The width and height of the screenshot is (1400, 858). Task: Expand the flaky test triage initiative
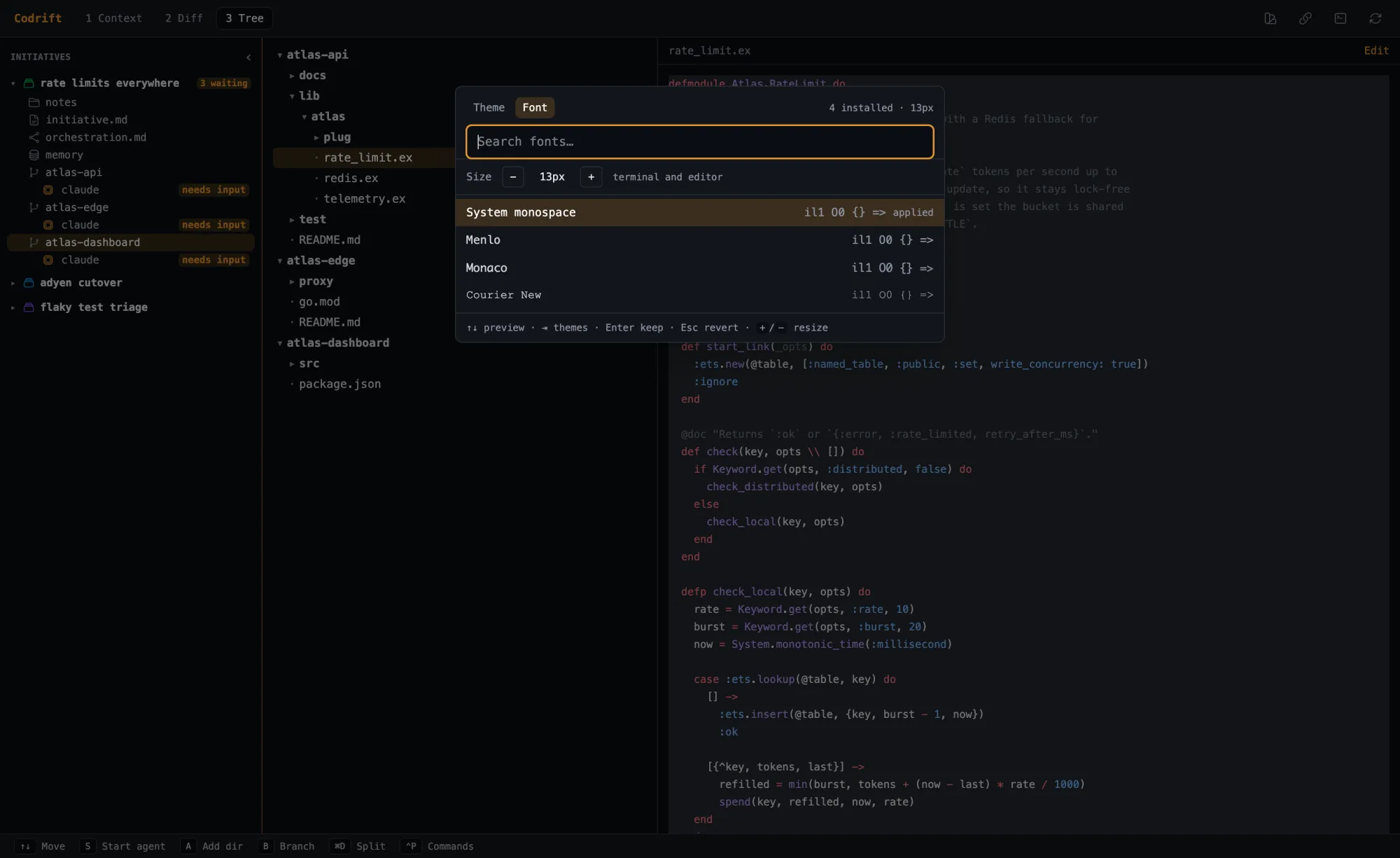coord(13,307)
